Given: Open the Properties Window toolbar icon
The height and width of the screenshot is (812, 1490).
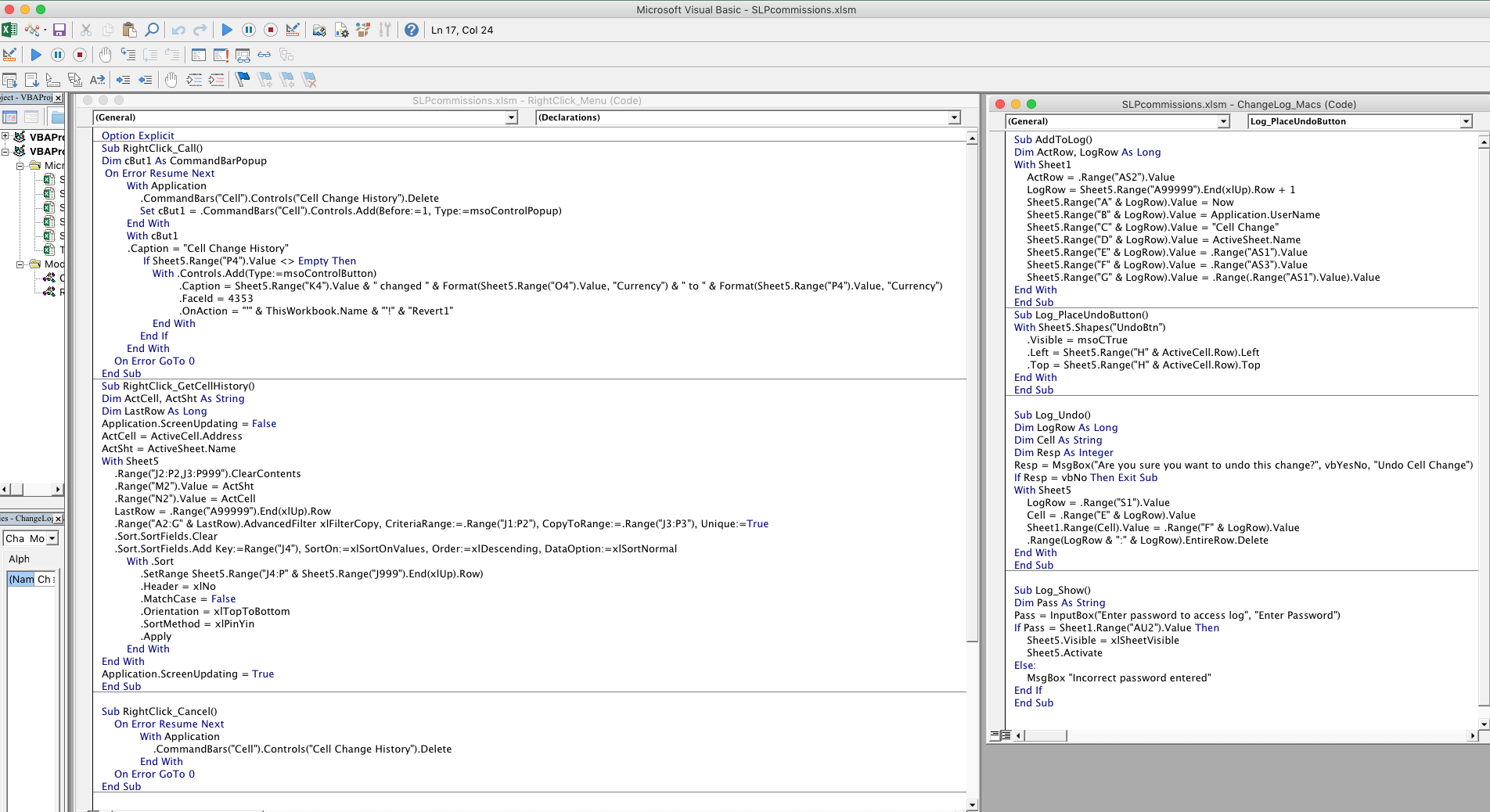Looking at the screenshot, I should pos(341,30).
